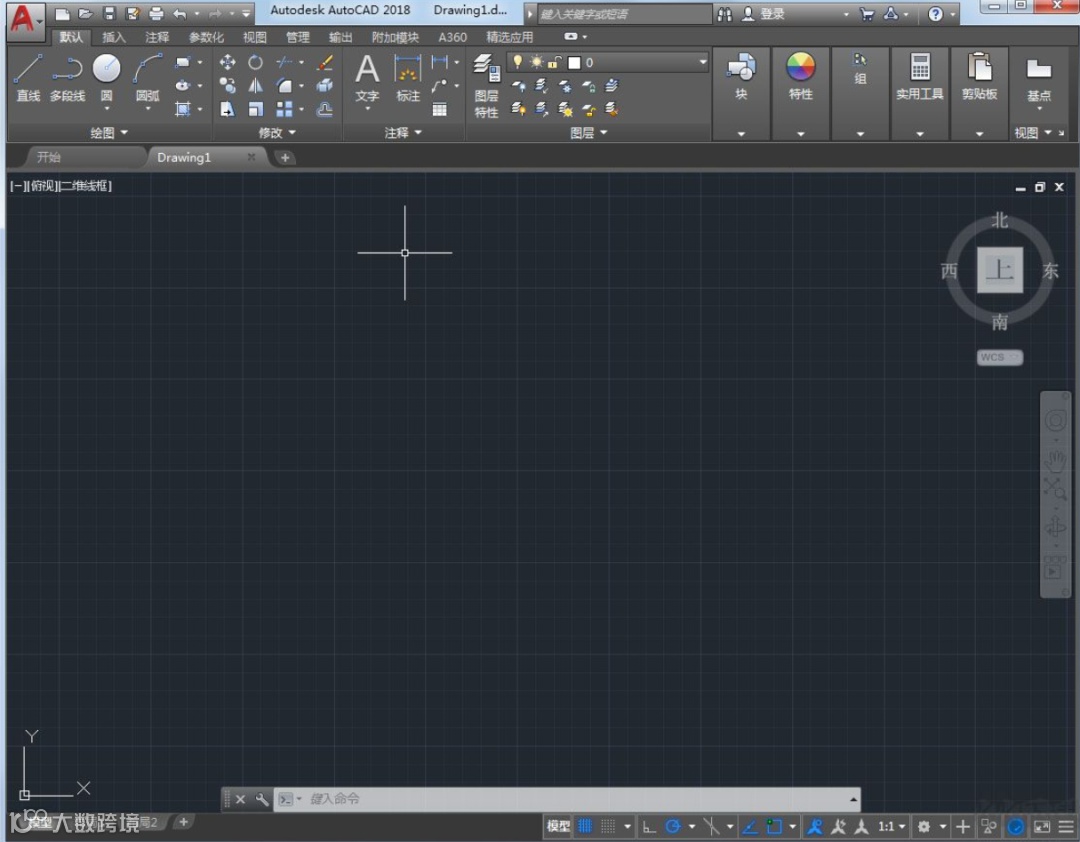Image resolution: width=1080 pixels, height=842 pixels.
Task: Open the layer 0 dropdown list
Action: point(703,62)
